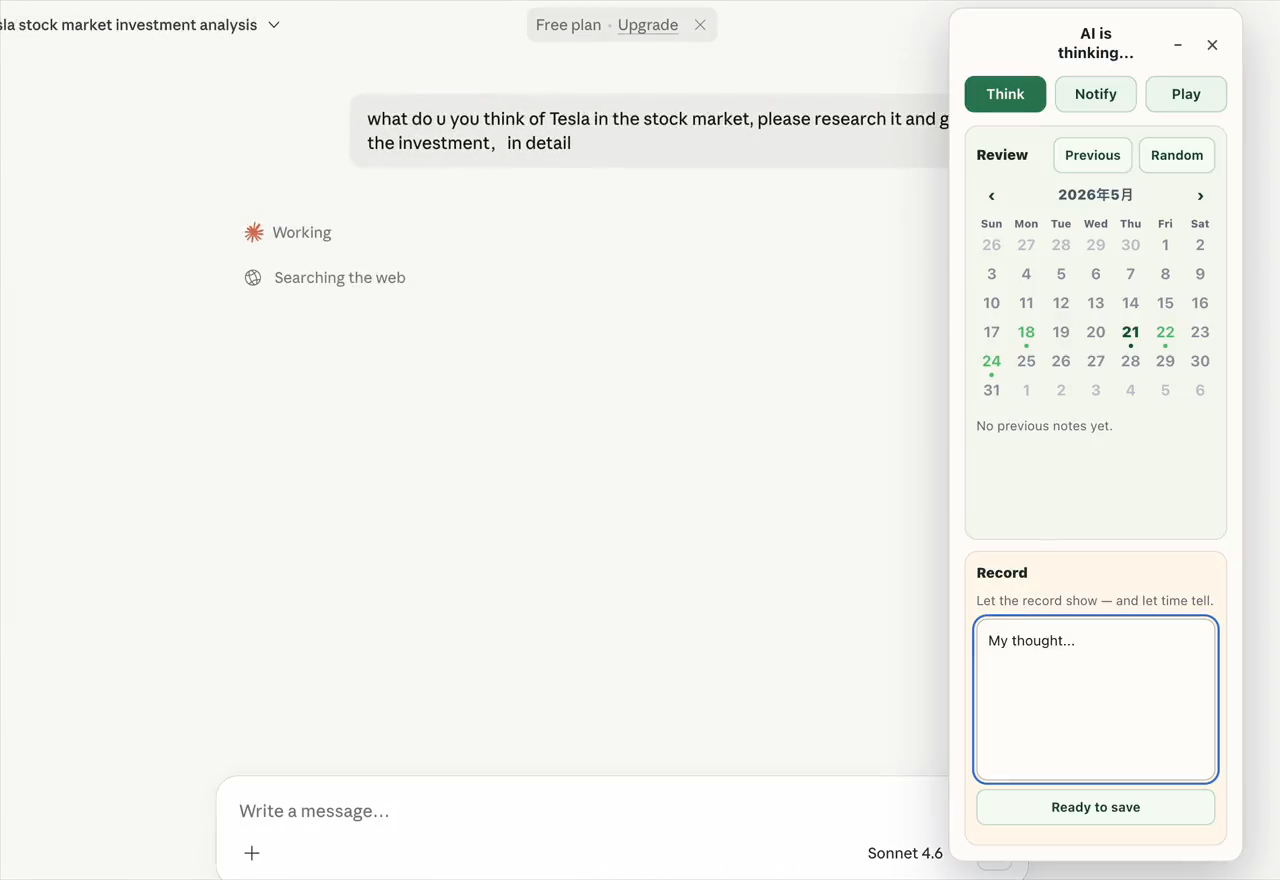
Task: Pick date 3 in the first May week
Action: tap(991, 274)
